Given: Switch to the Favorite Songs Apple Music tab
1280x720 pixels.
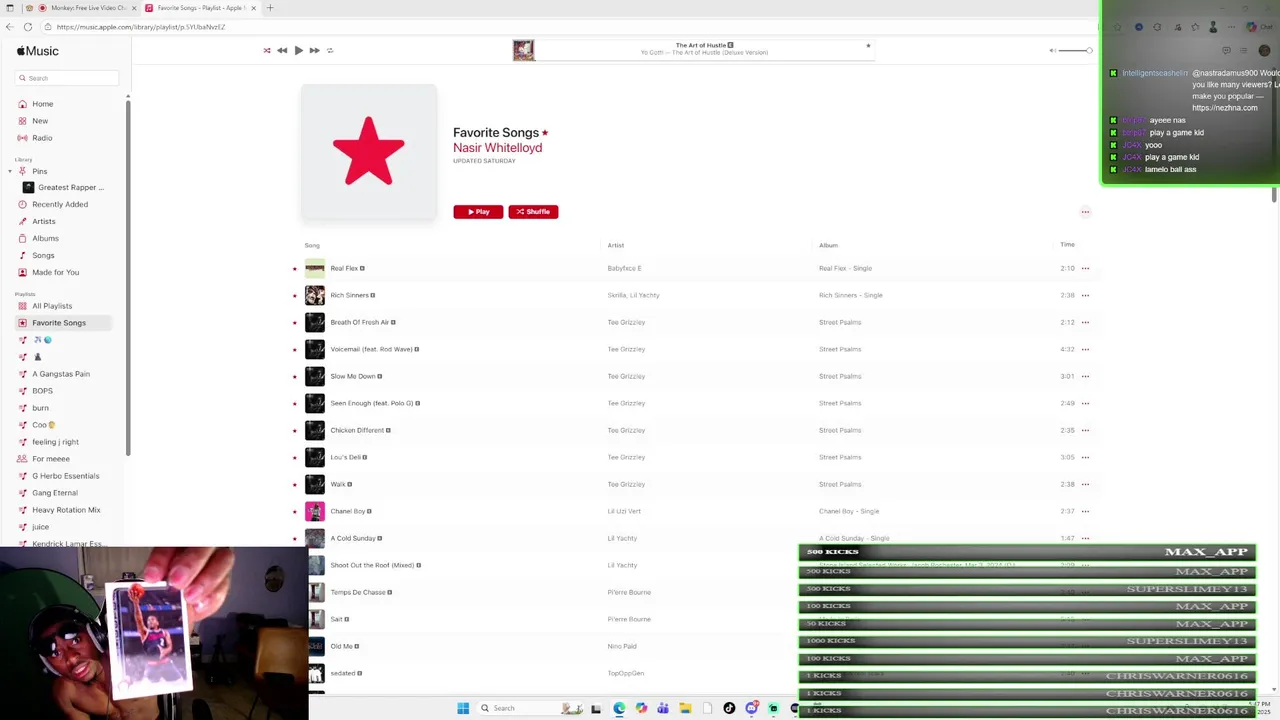Looking at the screenshot, I should coord(200,8).
